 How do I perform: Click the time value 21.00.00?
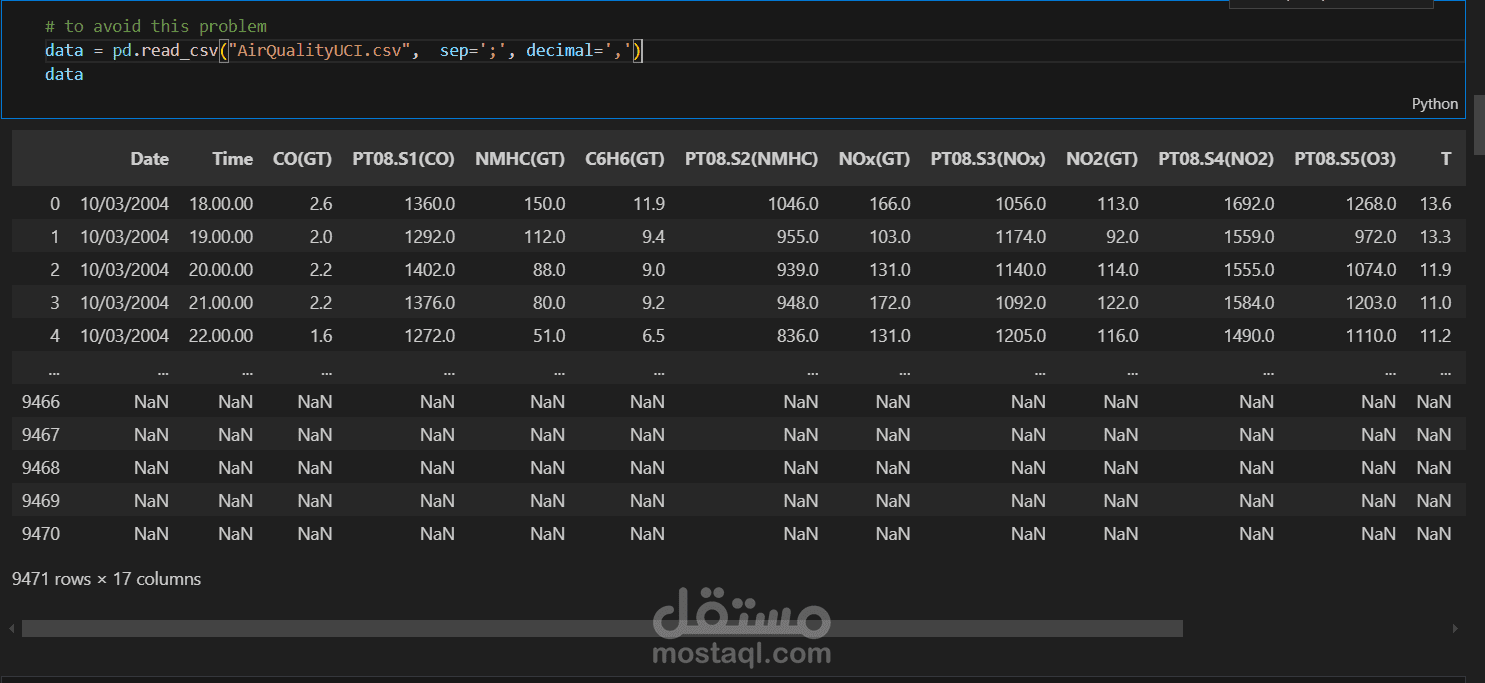click(x=221, y=303)
